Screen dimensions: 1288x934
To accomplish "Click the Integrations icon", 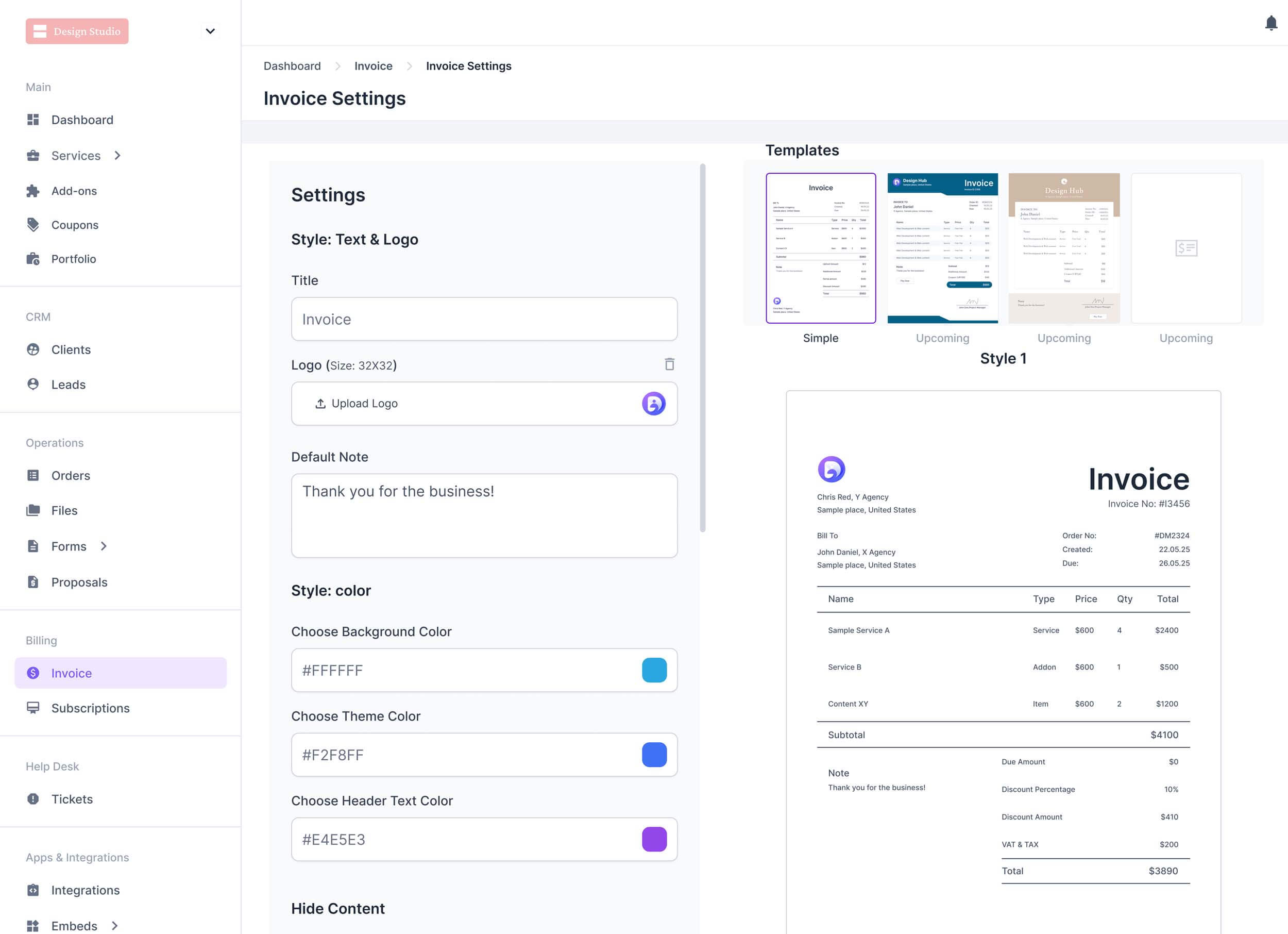I will click(x=33, y=890).
